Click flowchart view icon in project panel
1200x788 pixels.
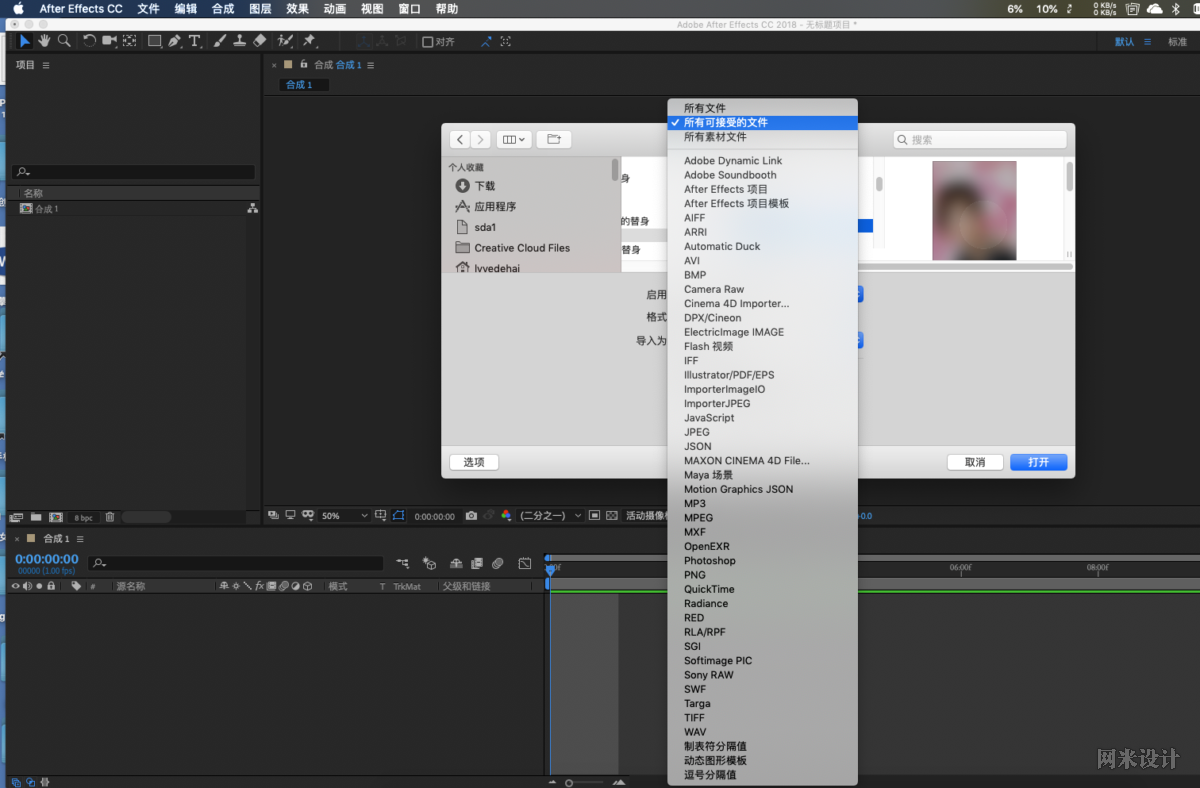252,208
